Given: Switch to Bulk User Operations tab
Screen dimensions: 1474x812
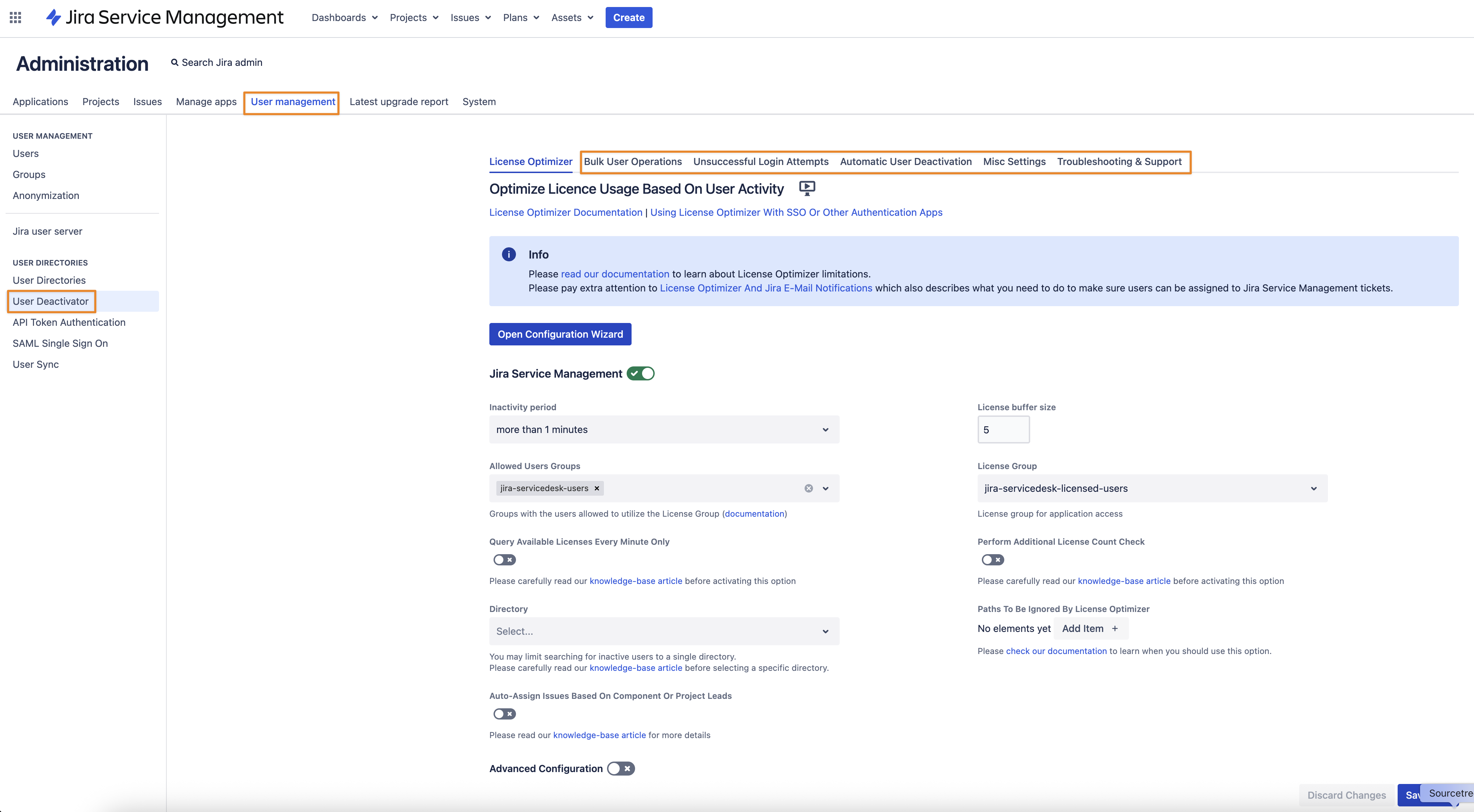Looking at the screenshot, I should [x=632, y=161].
